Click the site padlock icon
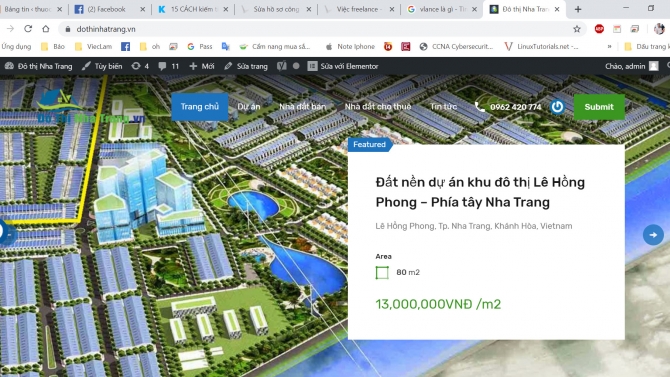 67,29
